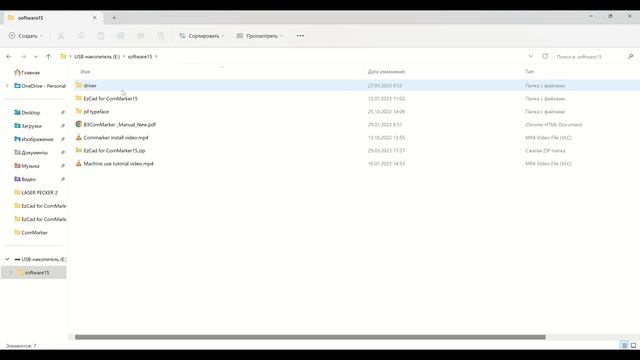Click software15 in address breadcrumb
The width and height of the screenshot is (640, 360).
pos(140,57)
